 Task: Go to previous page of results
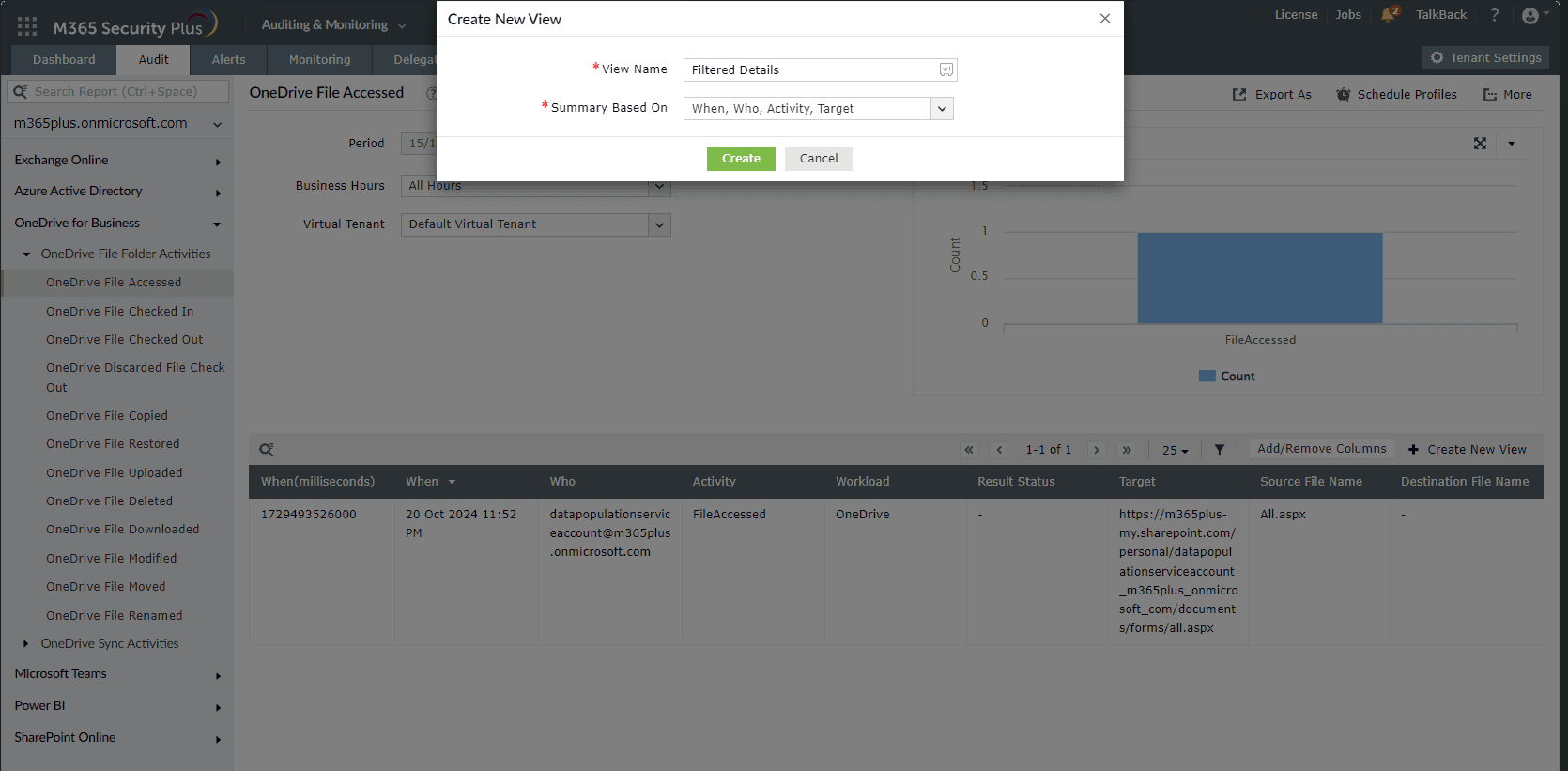point(999,450)
